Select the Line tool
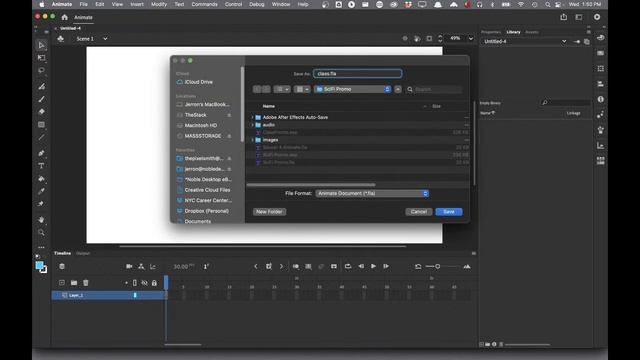Screen dimensions: 640x360 click(41, 138)
